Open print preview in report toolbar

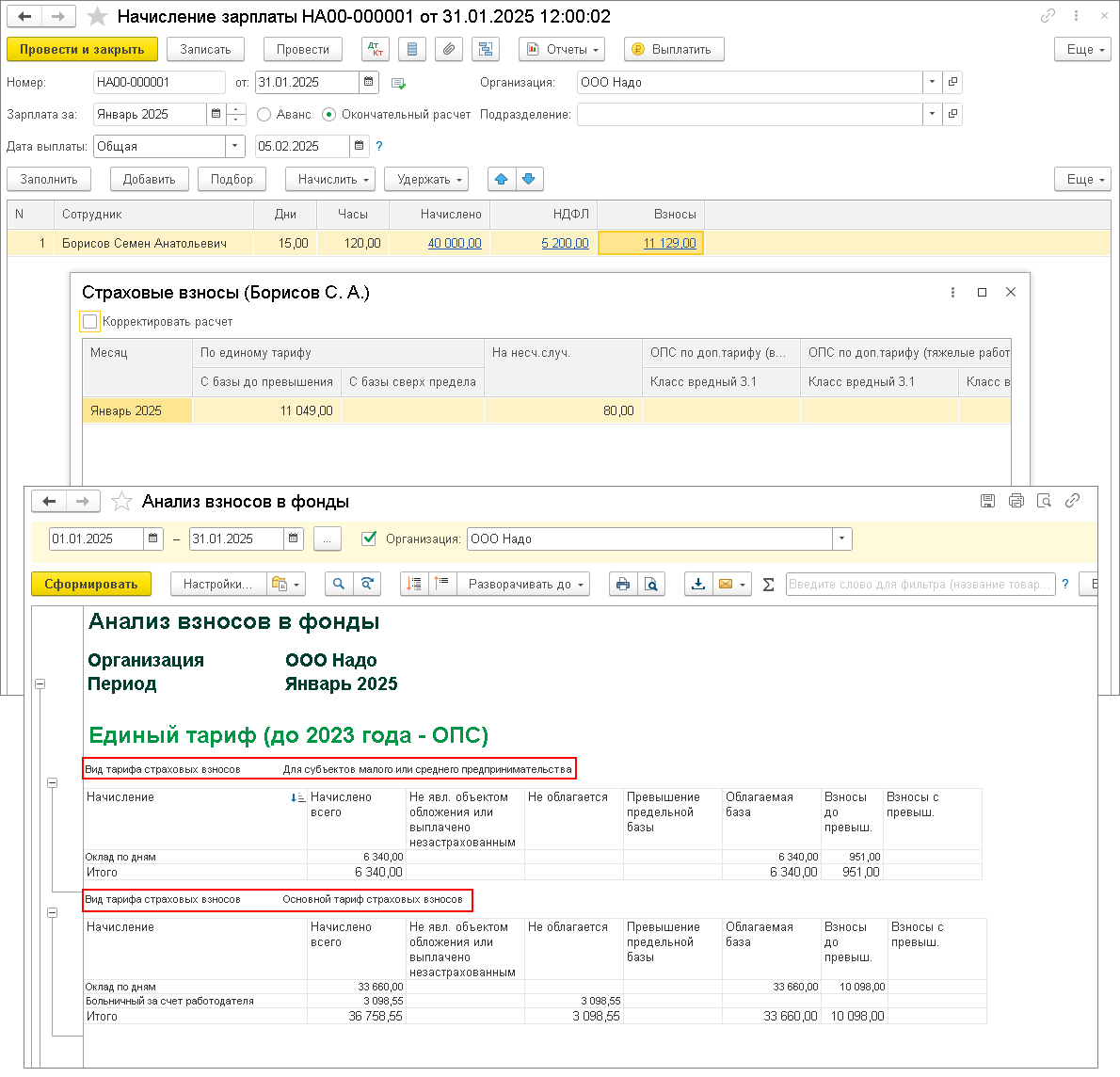click(650, 585)
